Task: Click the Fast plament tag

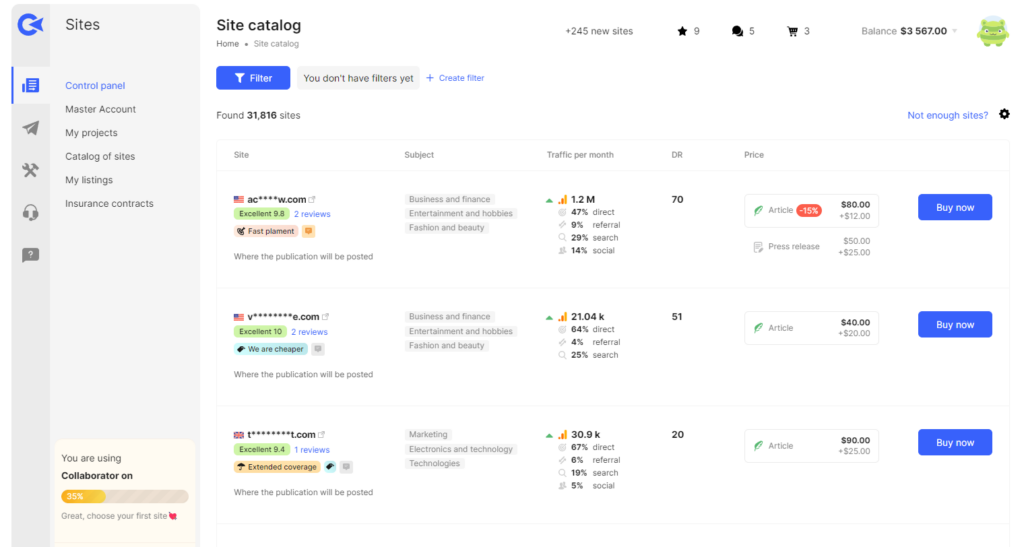Action: point(266,231)
